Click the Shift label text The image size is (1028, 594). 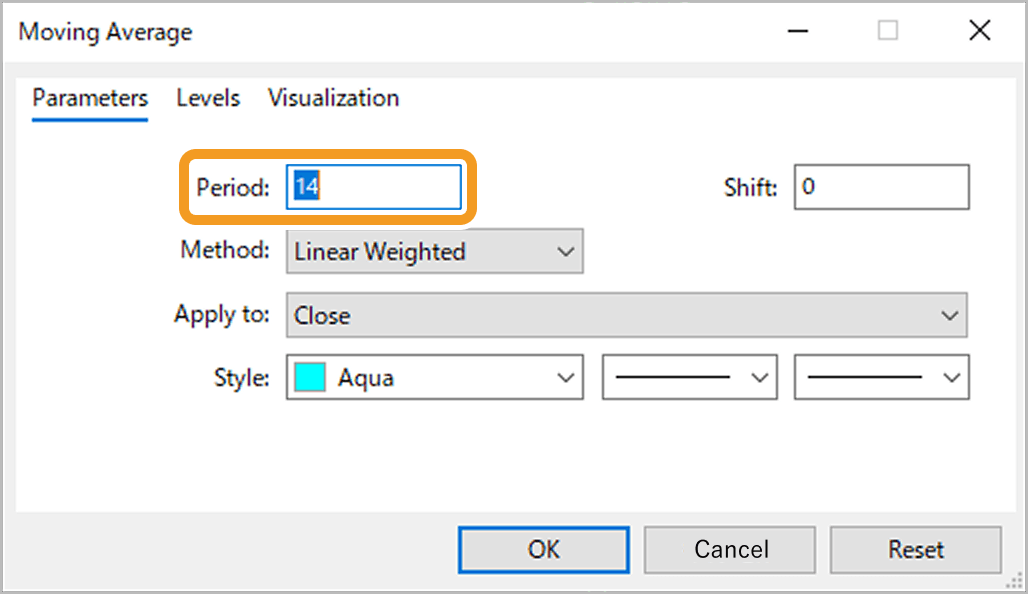click(x=750, y=187)
